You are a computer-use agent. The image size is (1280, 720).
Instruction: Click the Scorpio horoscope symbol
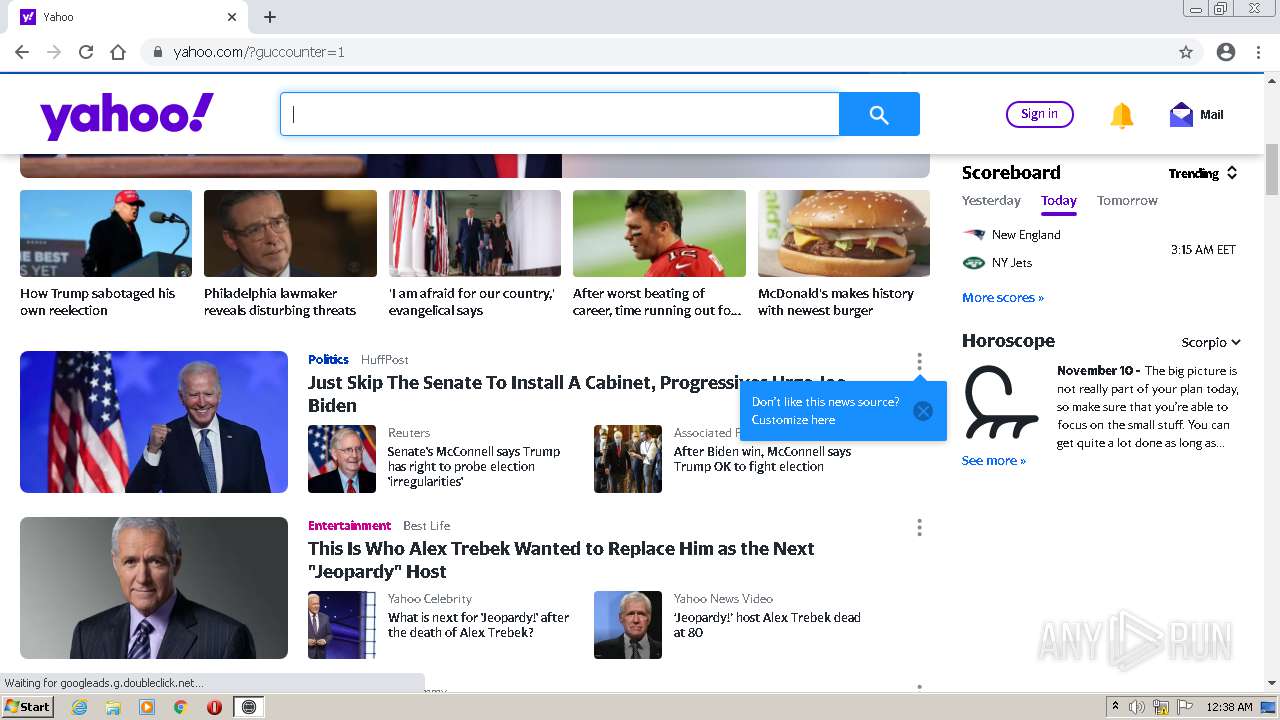coord(1001,403)
